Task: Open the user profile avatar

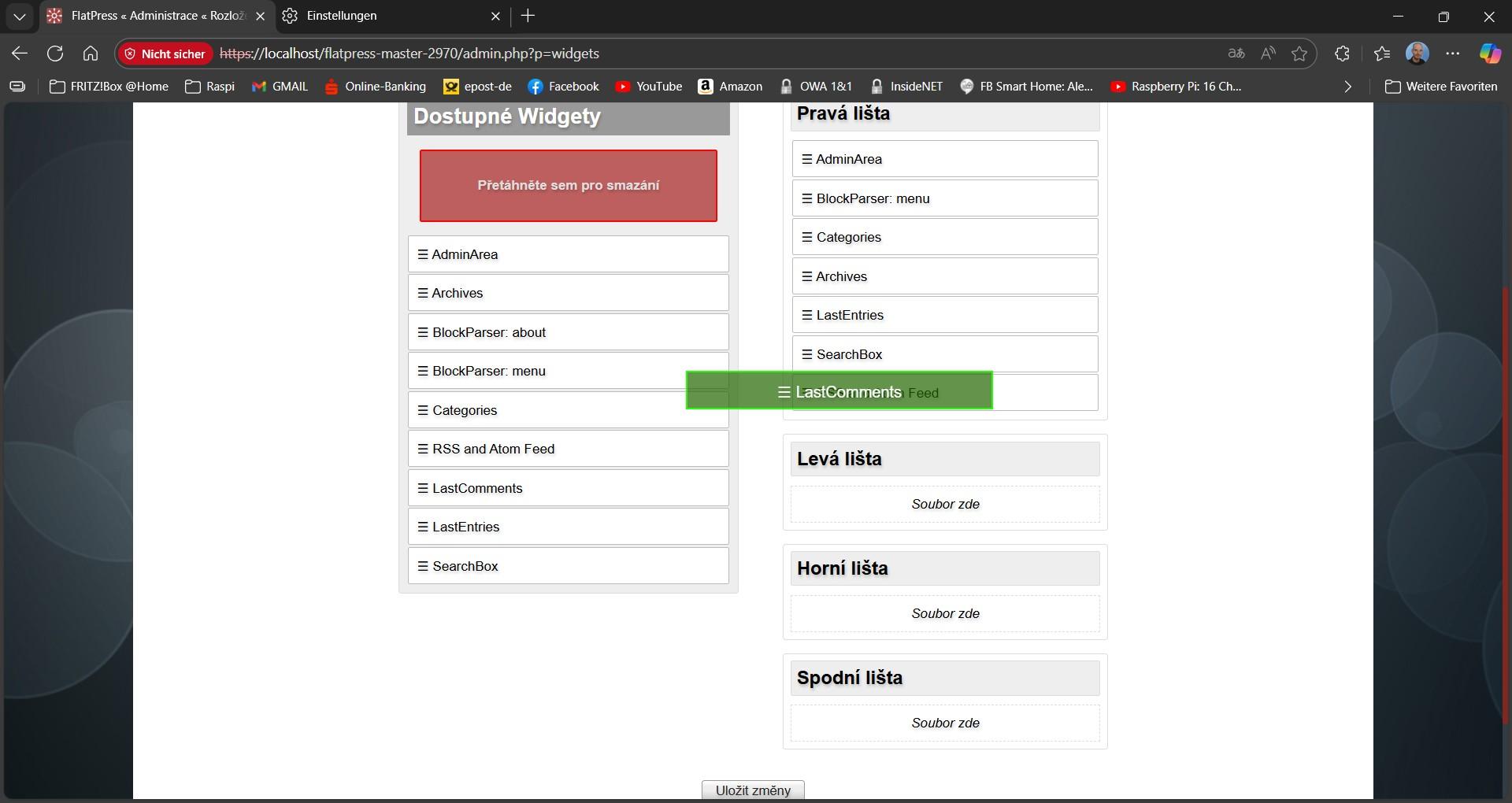Action: point(1417,54)
